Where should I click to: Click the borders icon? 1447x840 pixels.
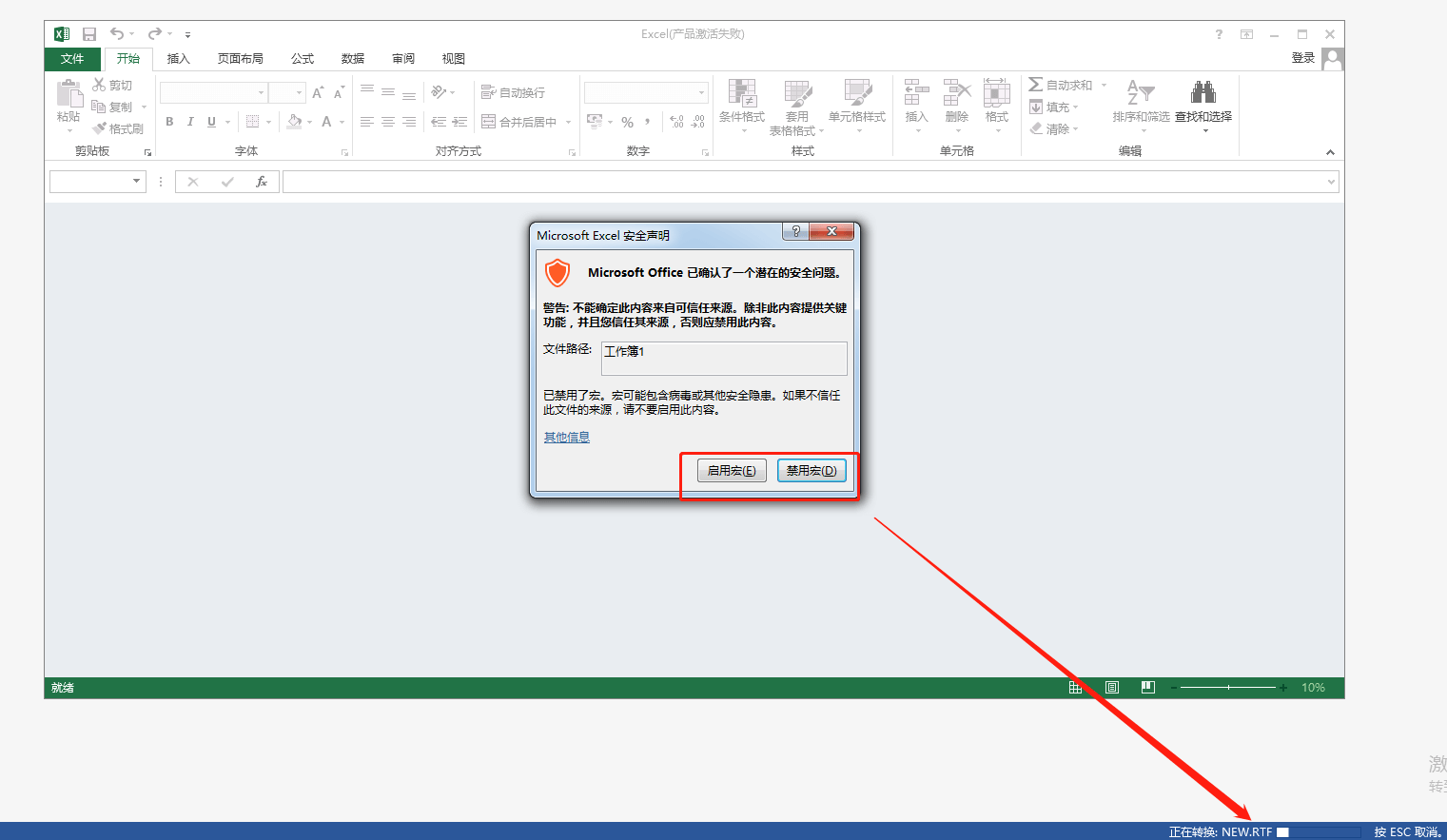pyautogui.click(x=252, y=122)
